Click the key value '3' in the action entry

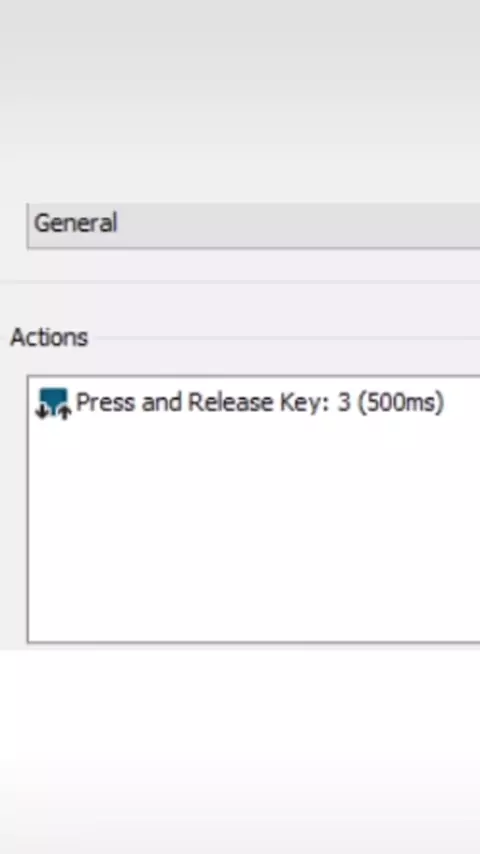[x=343, y=402]
